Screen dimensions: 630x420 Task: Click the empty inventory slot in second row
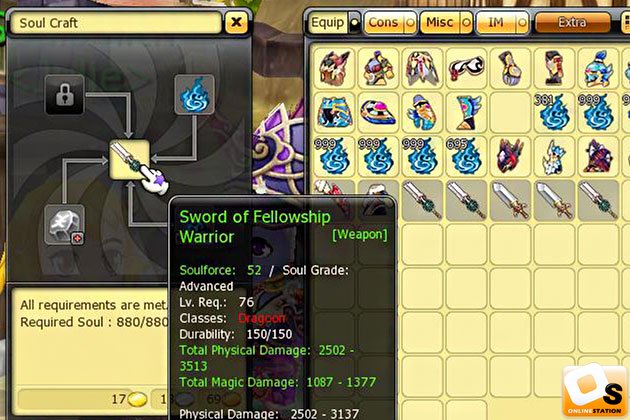510,113
